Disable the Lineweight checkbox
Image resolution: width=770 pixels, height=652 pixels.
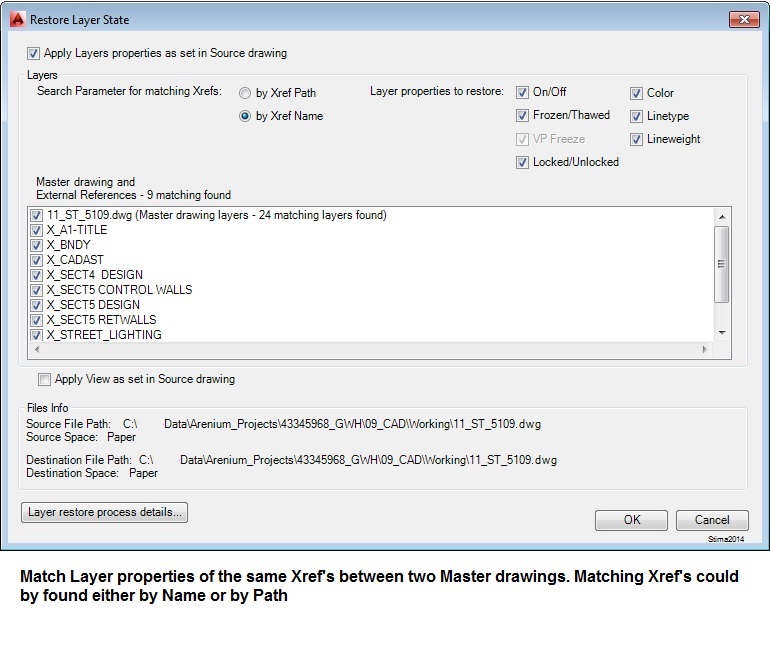point(636,139)
